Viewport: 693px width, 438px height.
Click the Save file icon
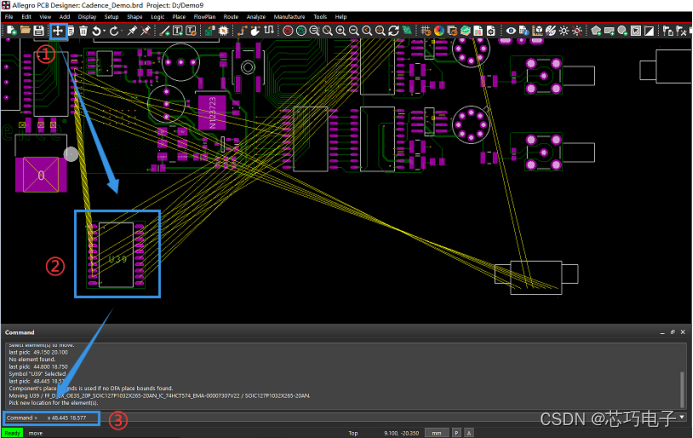coord(38,31)
